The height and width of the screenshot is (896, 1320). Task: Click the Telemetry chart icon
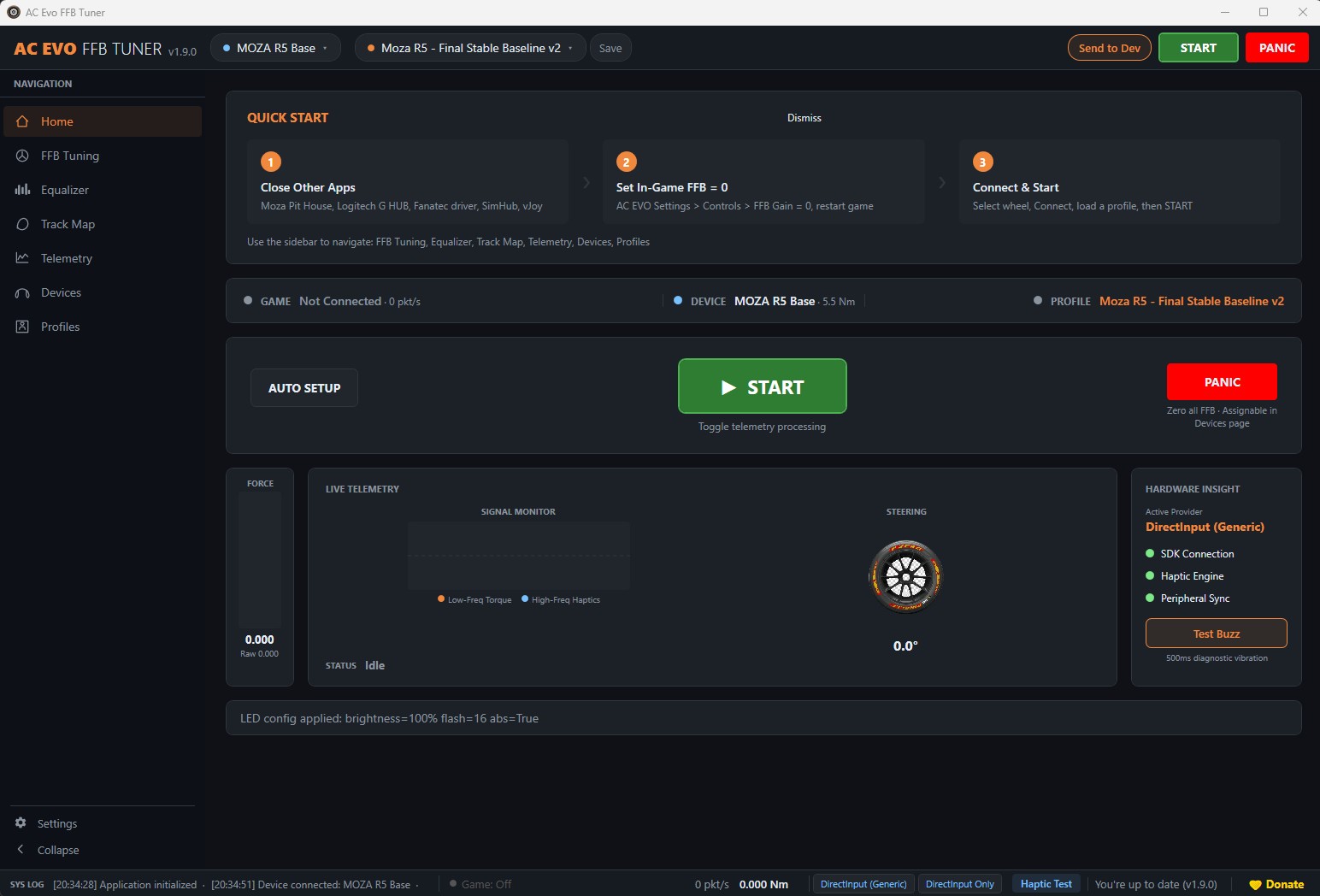point(22,258)
